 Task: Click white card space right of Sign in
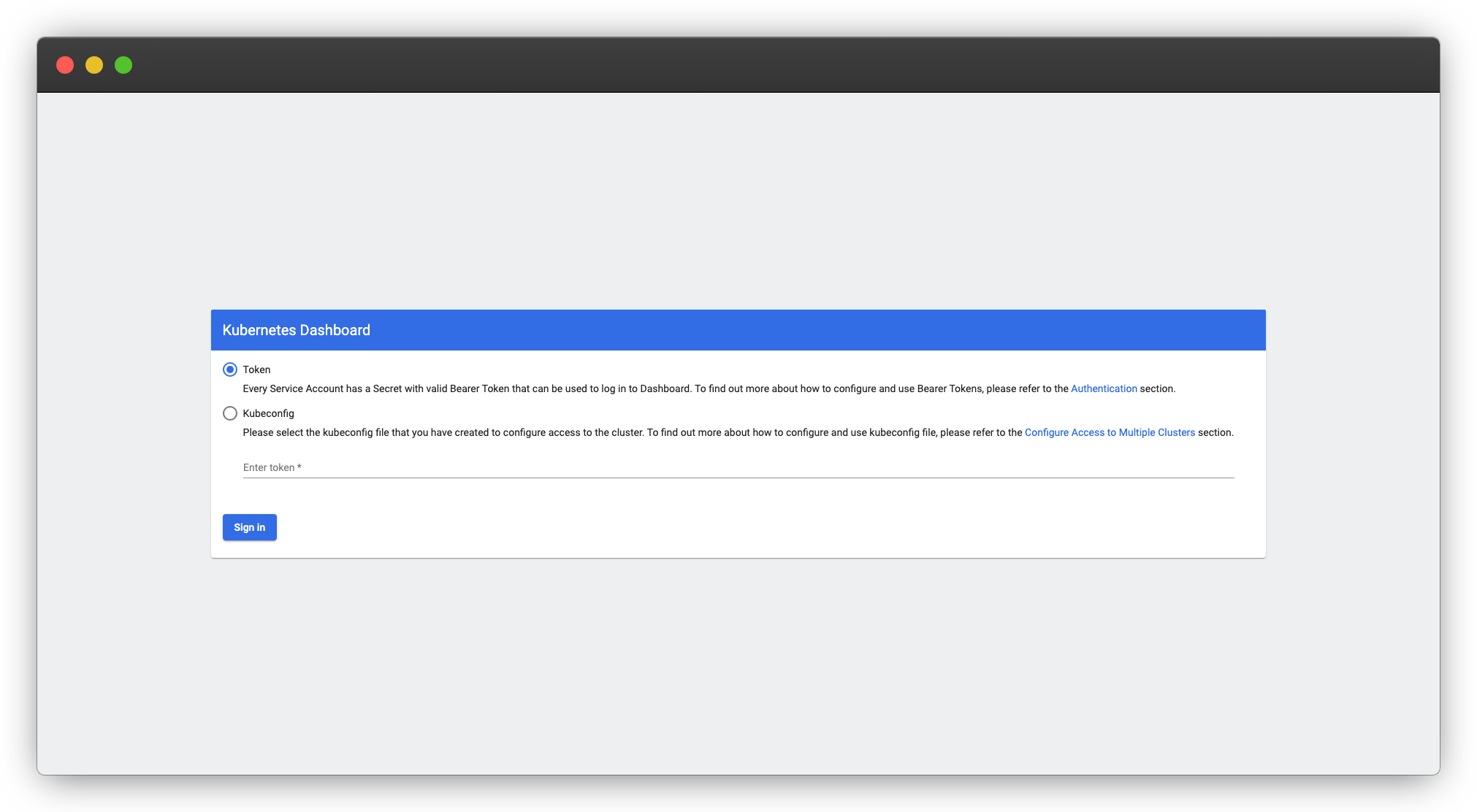pos(730,527)
